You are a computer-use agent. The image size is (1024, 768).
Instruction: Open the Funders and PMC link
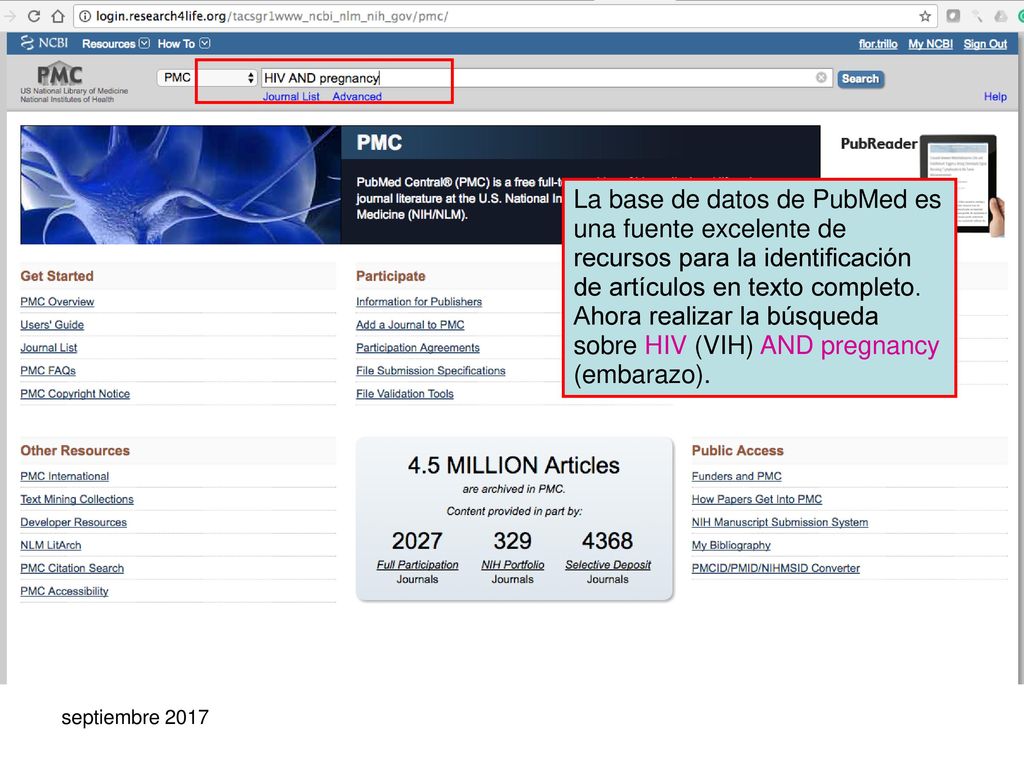pyautogui.click(x=737, y=476)
